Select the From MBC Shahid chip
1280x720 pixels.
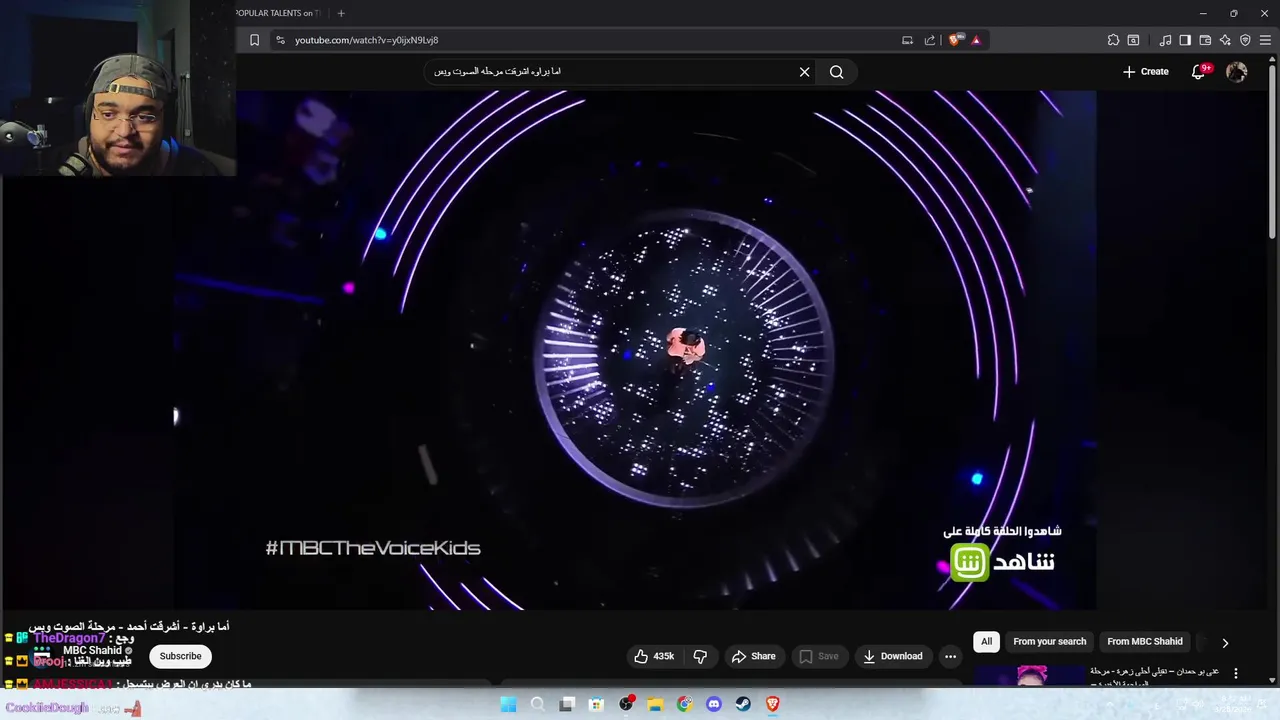(1145, 642)
